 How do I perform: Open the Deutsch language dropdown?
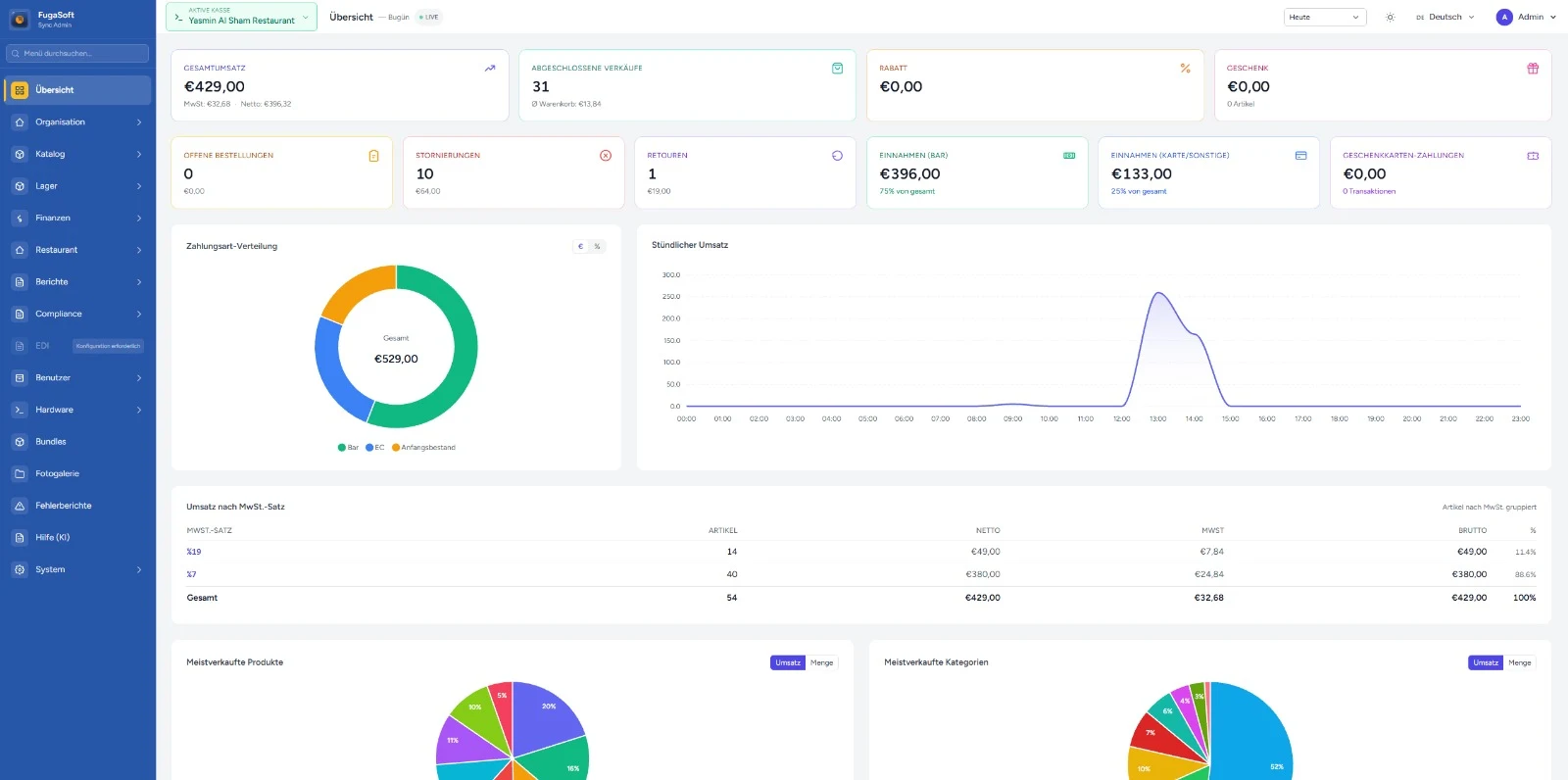point(1445,17)
